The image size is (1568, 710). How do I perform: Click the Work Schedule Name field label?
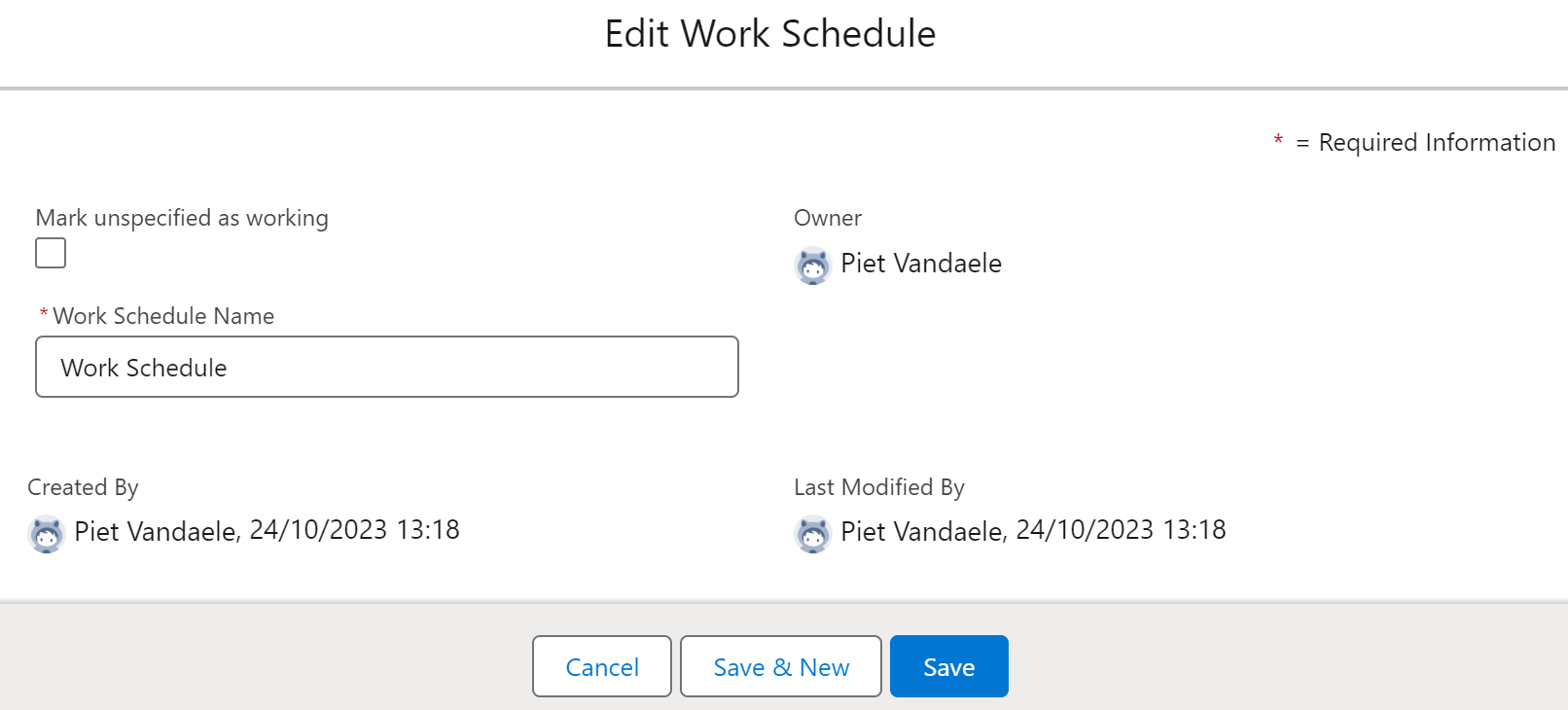pyautogui.click(x=163, y=316)
